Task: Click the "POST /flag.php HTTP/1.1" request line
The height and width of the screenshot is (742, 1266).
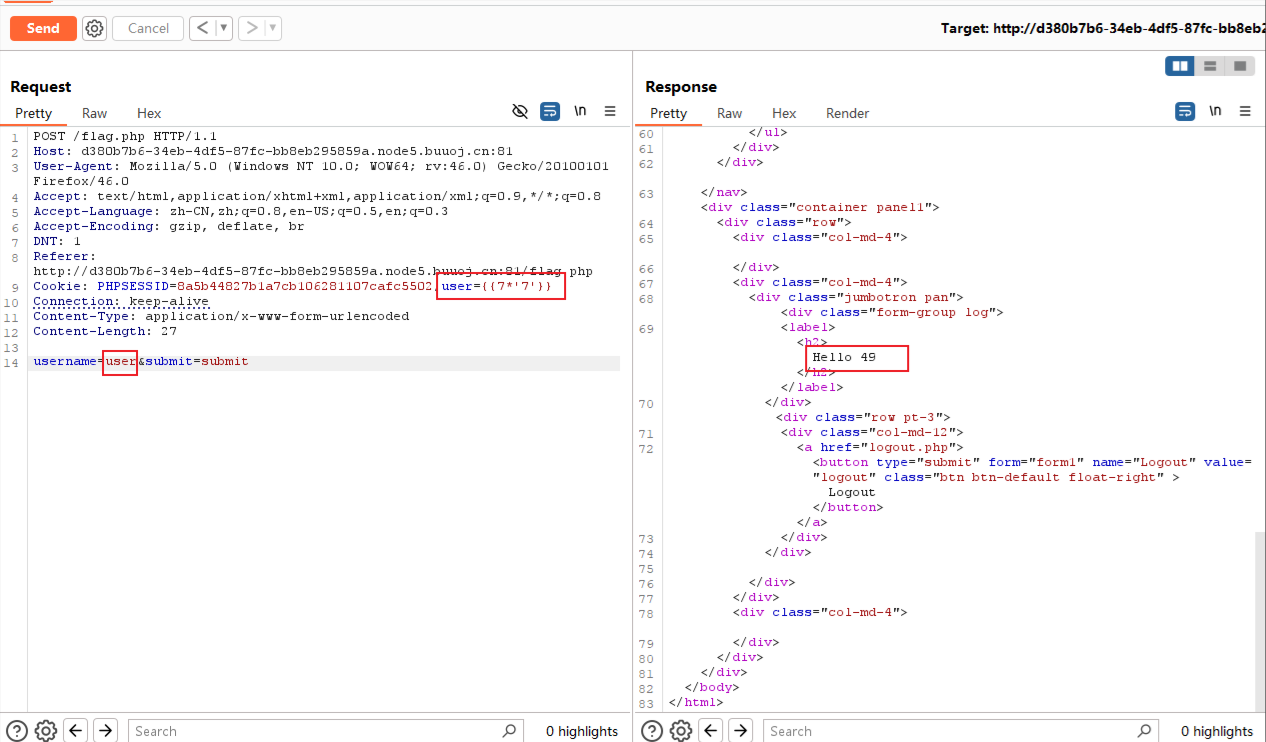Action: click(x=125, y=136)
